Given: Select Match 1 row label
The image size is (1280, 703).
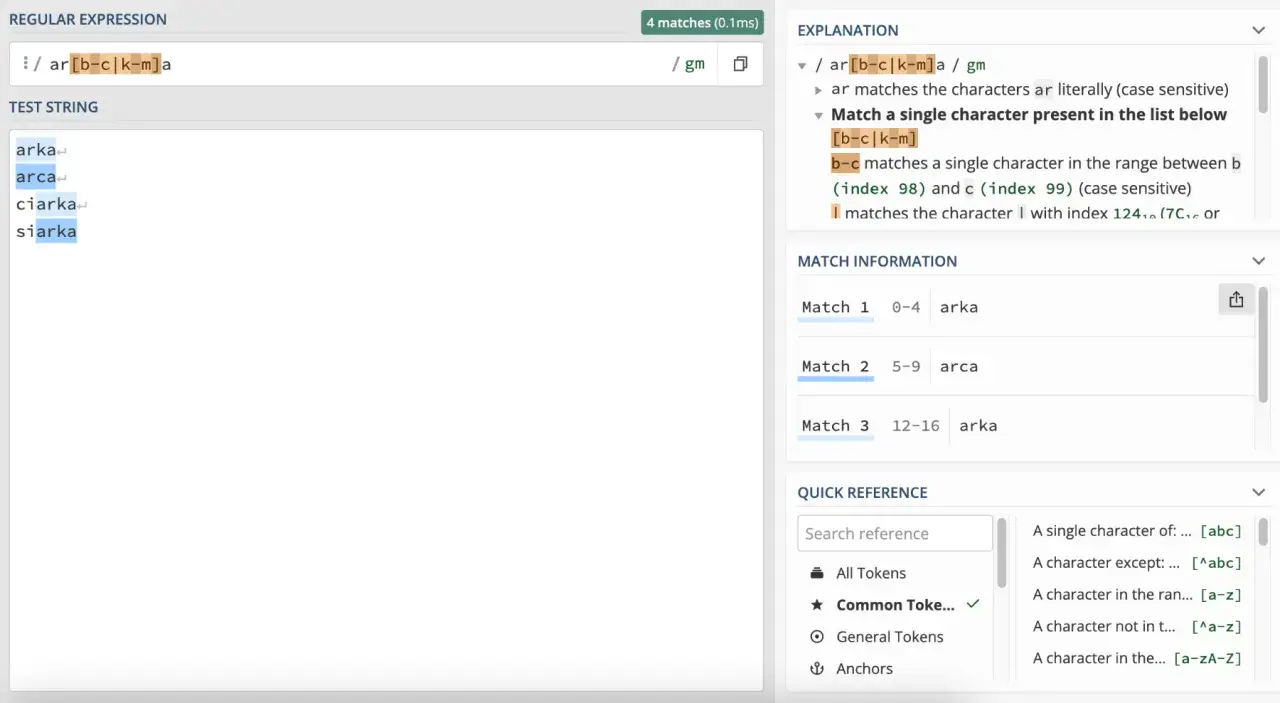Looking at the screenshot, I should pos(835,307).
